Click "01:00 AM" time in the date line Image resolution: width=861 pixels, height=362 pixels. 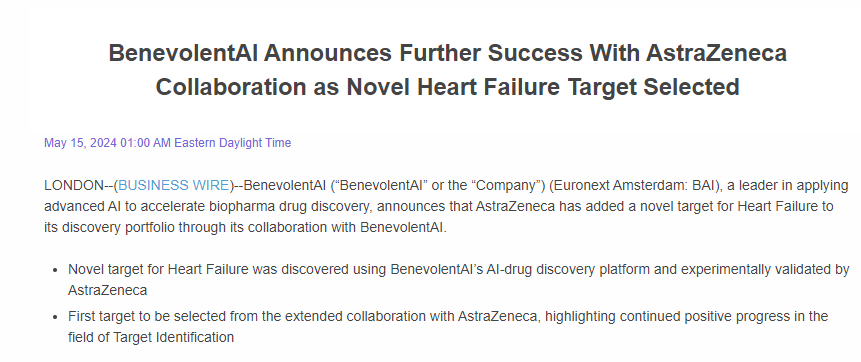(x=145, y=143)
